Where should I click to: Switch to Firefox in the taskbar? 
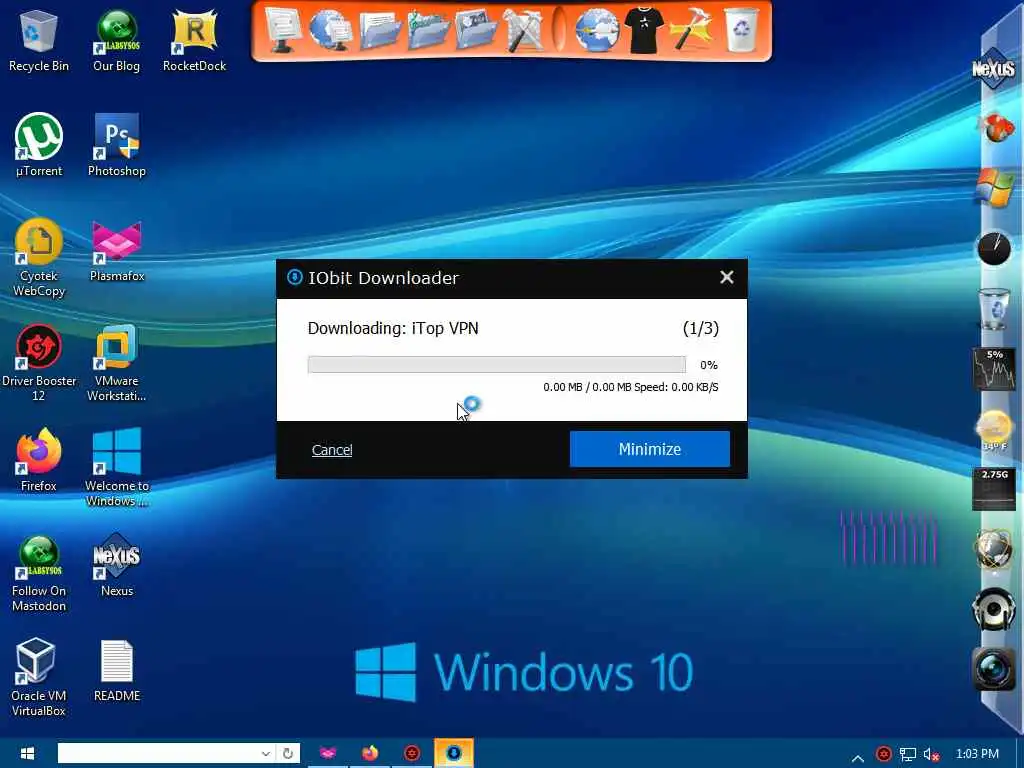370,753
